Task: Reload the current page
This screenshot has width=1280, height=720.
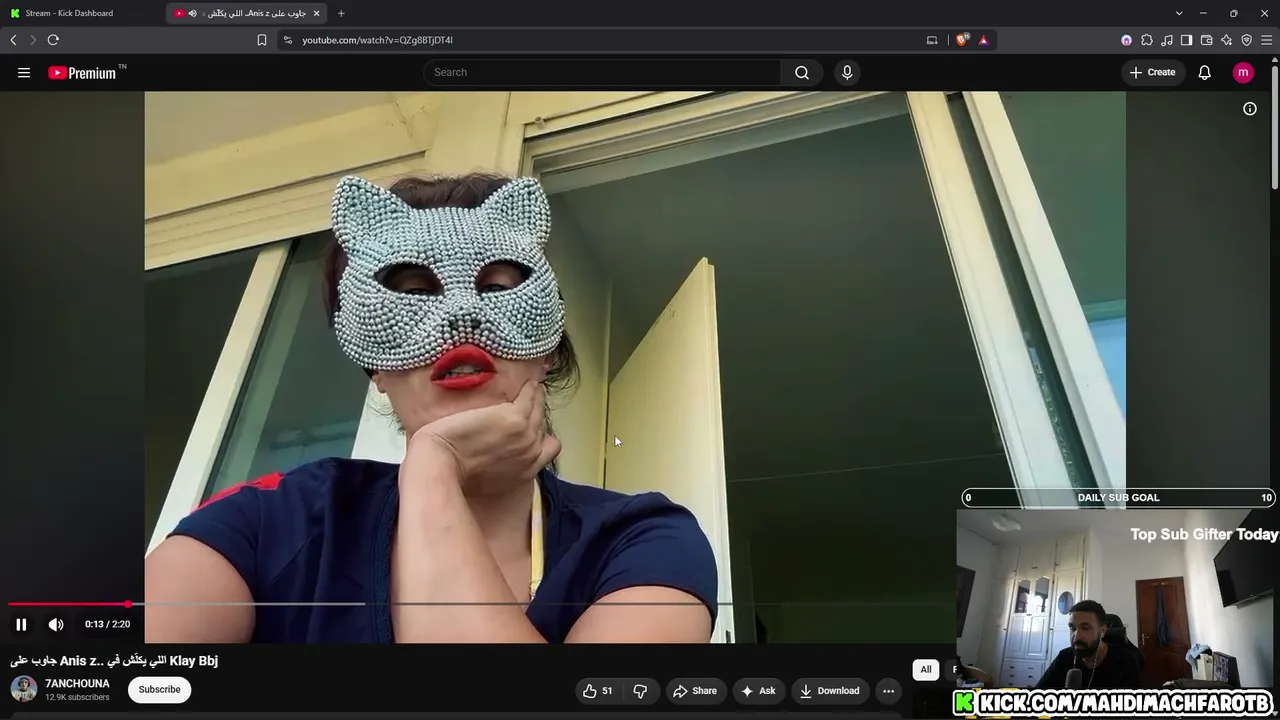Action: pyautogui.click(x=53, y=40)
